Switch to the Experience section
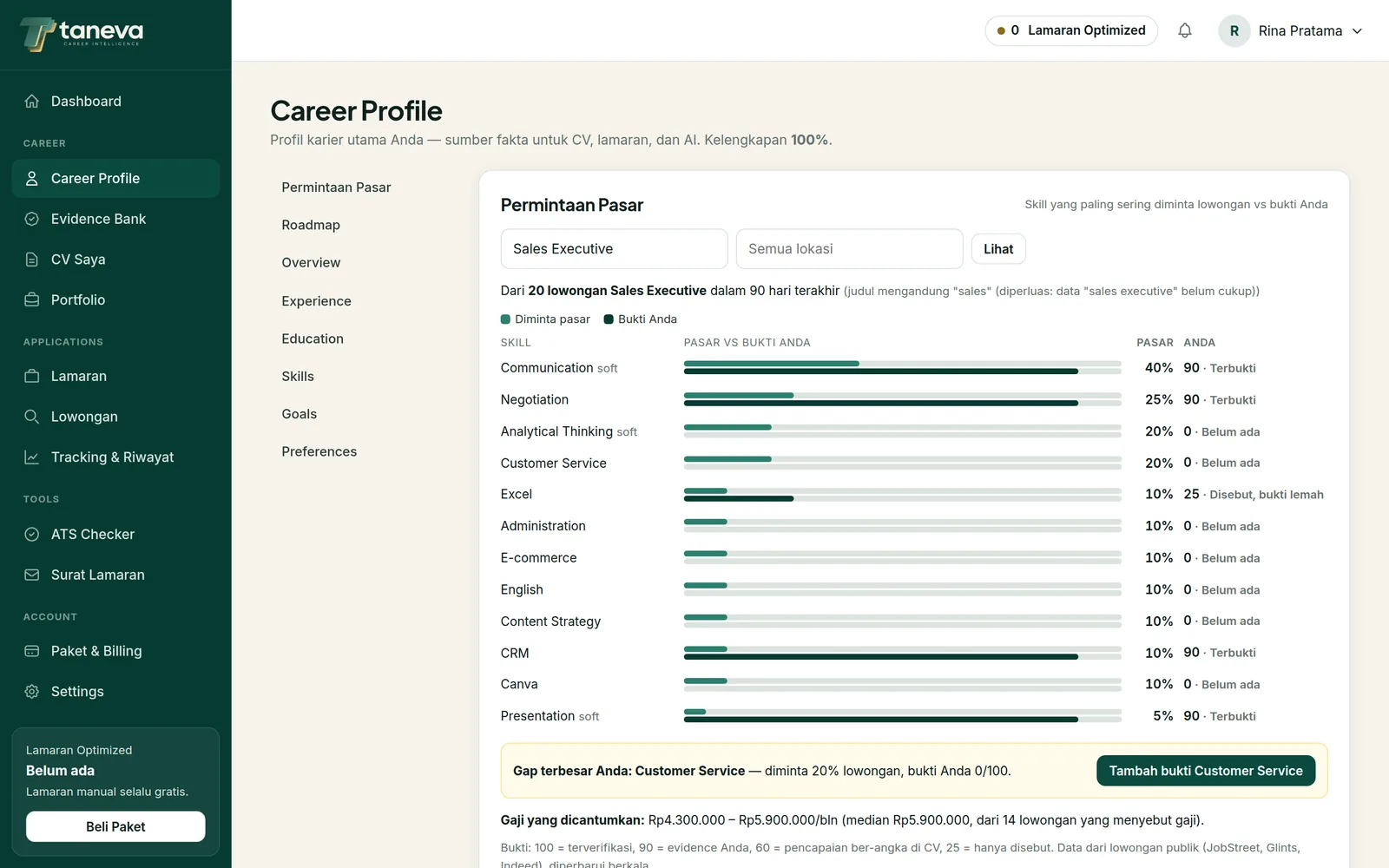Viewport: 1389px width, 868px height. point(316,301)
